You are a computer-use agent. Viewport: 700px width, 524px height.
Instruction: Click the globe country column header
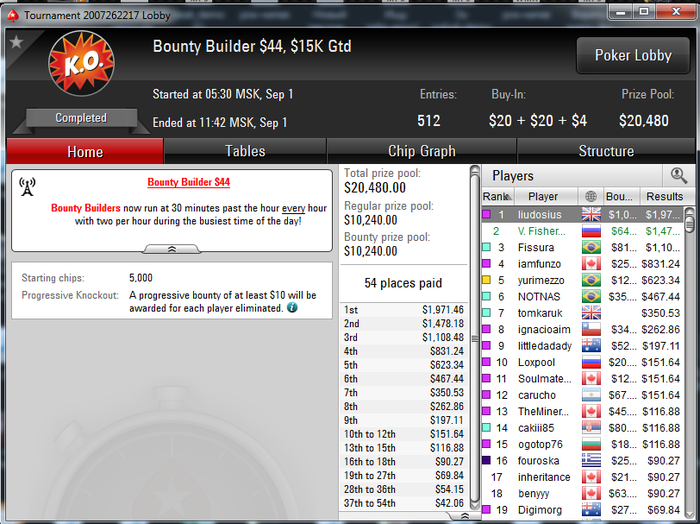[x=591, y=196]
